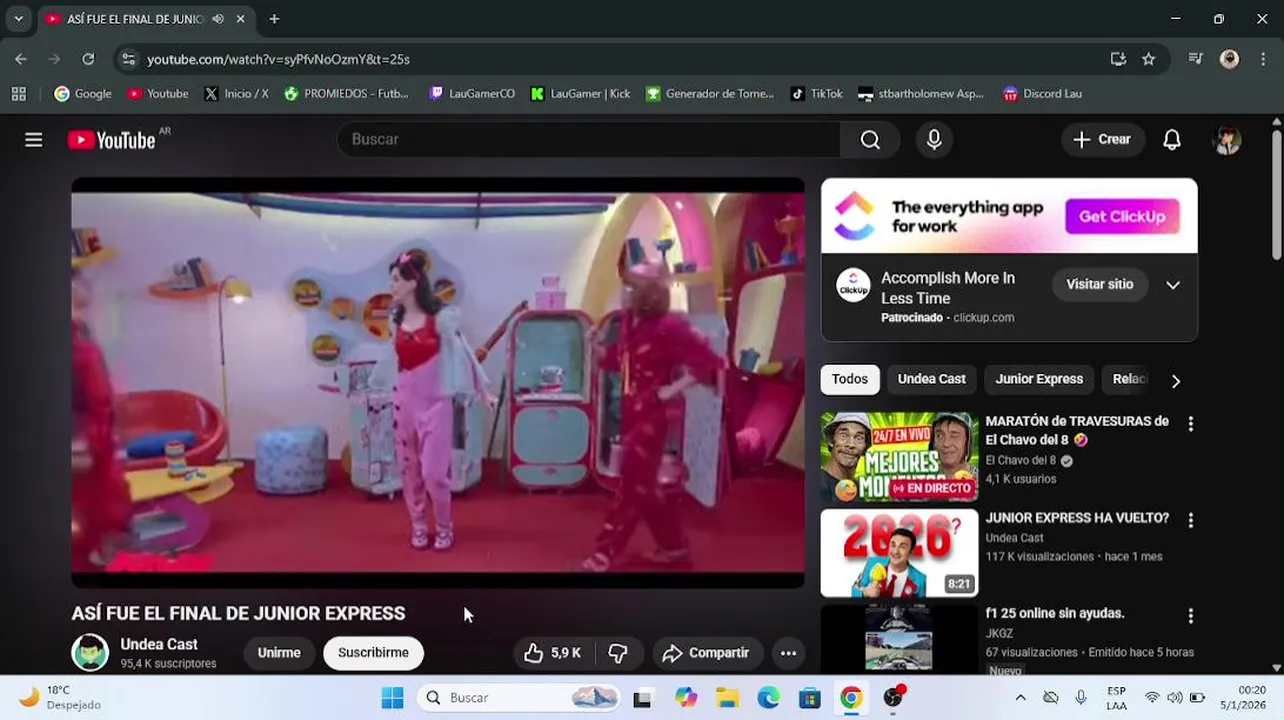Dislike the video

(x=619, y=653)
